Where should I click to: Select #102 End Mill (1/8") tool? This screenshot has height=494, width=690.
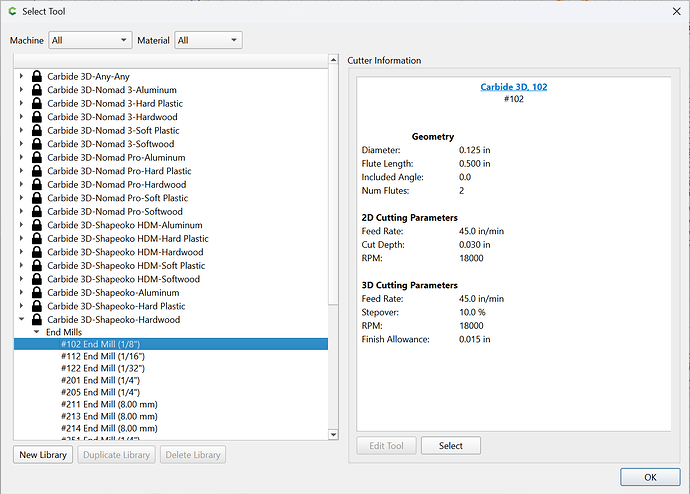[171, 344]
